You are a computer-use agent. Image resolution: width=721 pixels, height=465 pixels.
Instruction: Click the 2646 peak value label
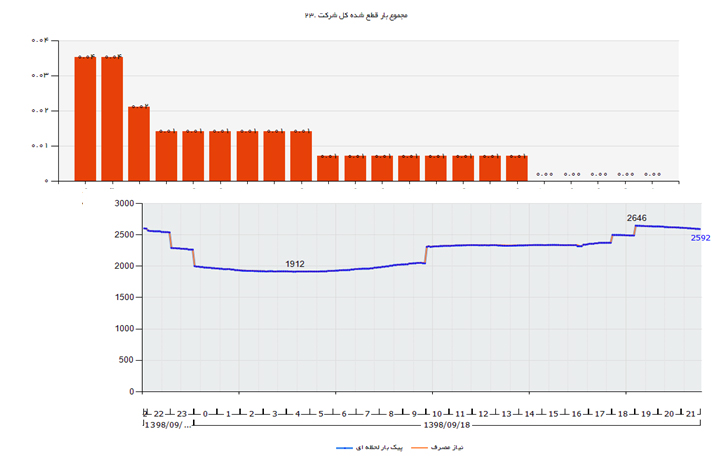click(x=637, y=217)
